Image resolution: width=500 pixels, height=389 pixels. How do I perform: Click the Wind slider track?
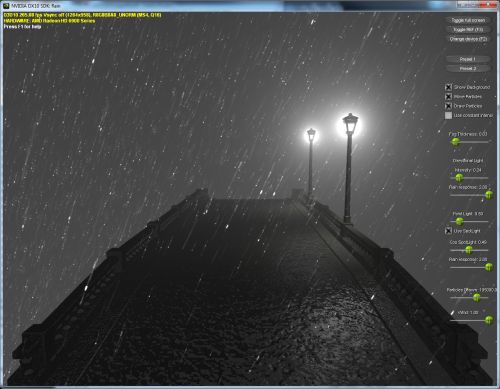click(471, 320)
